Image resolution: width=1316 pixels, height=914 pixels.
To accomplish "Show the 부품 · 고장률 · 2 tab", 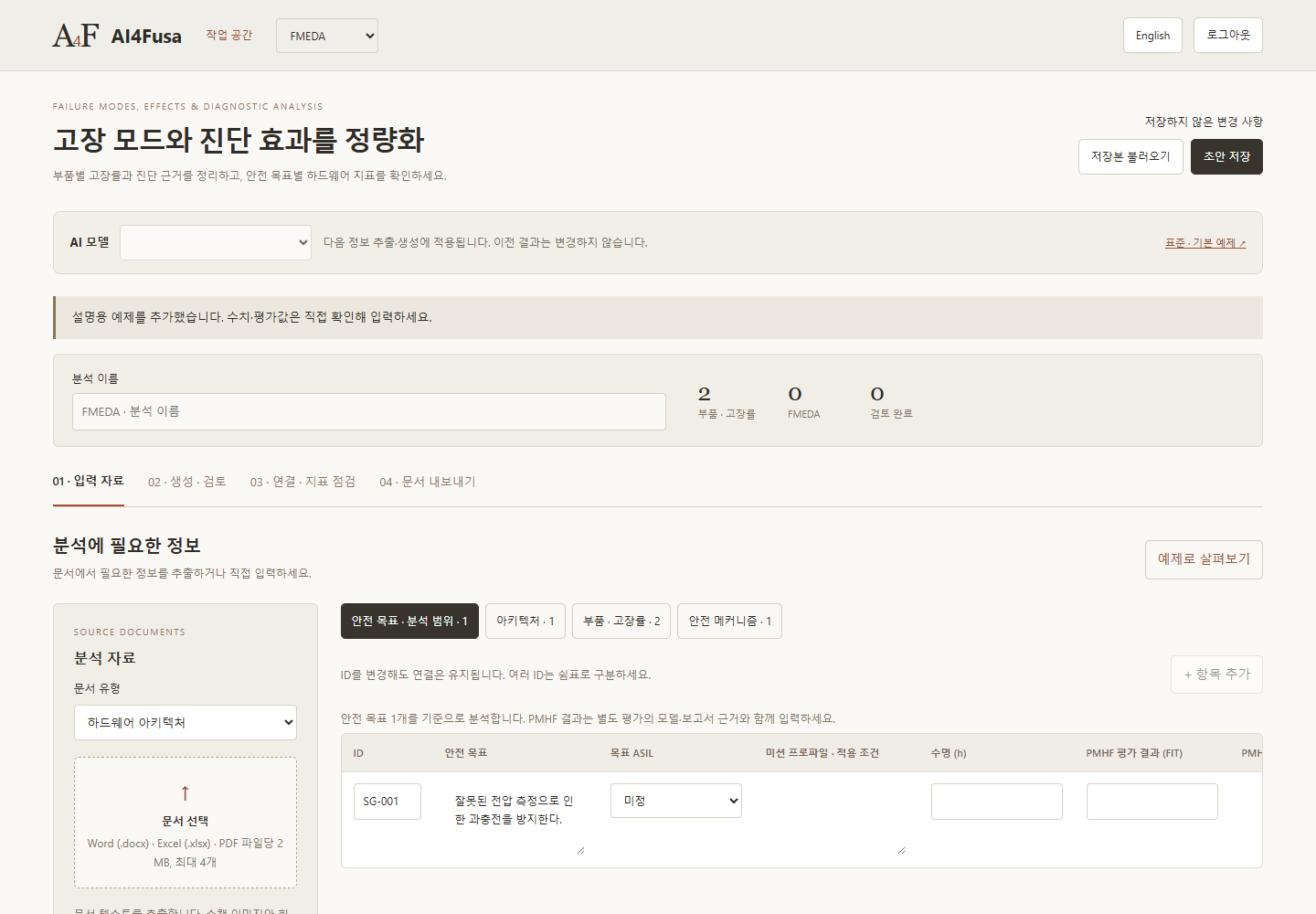I will [x=621, y=621].
